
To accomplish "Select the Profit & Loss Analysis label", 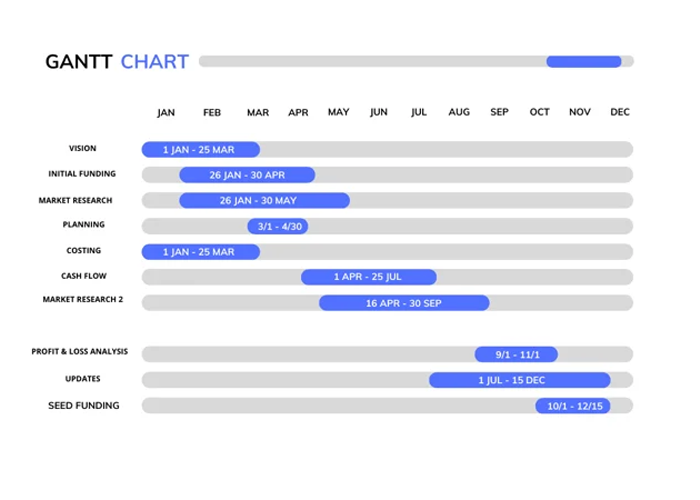I will (x=80, y=353).
